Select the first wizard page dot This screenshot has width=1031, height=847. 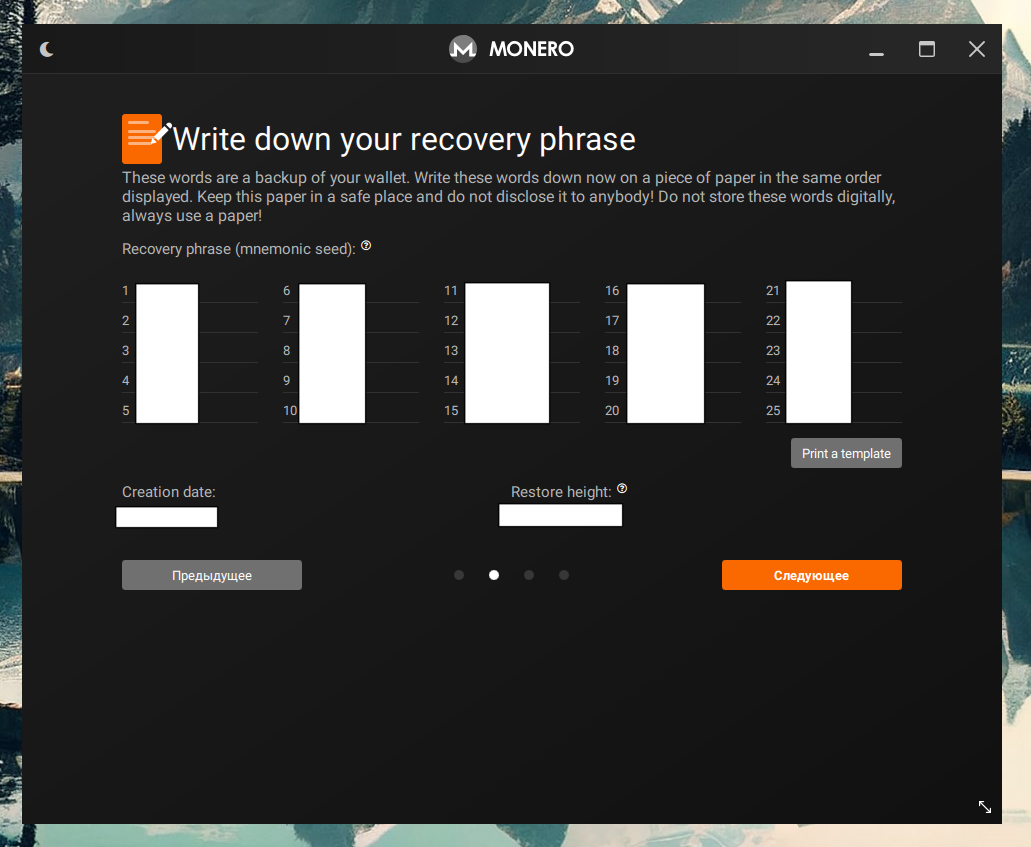459,575
